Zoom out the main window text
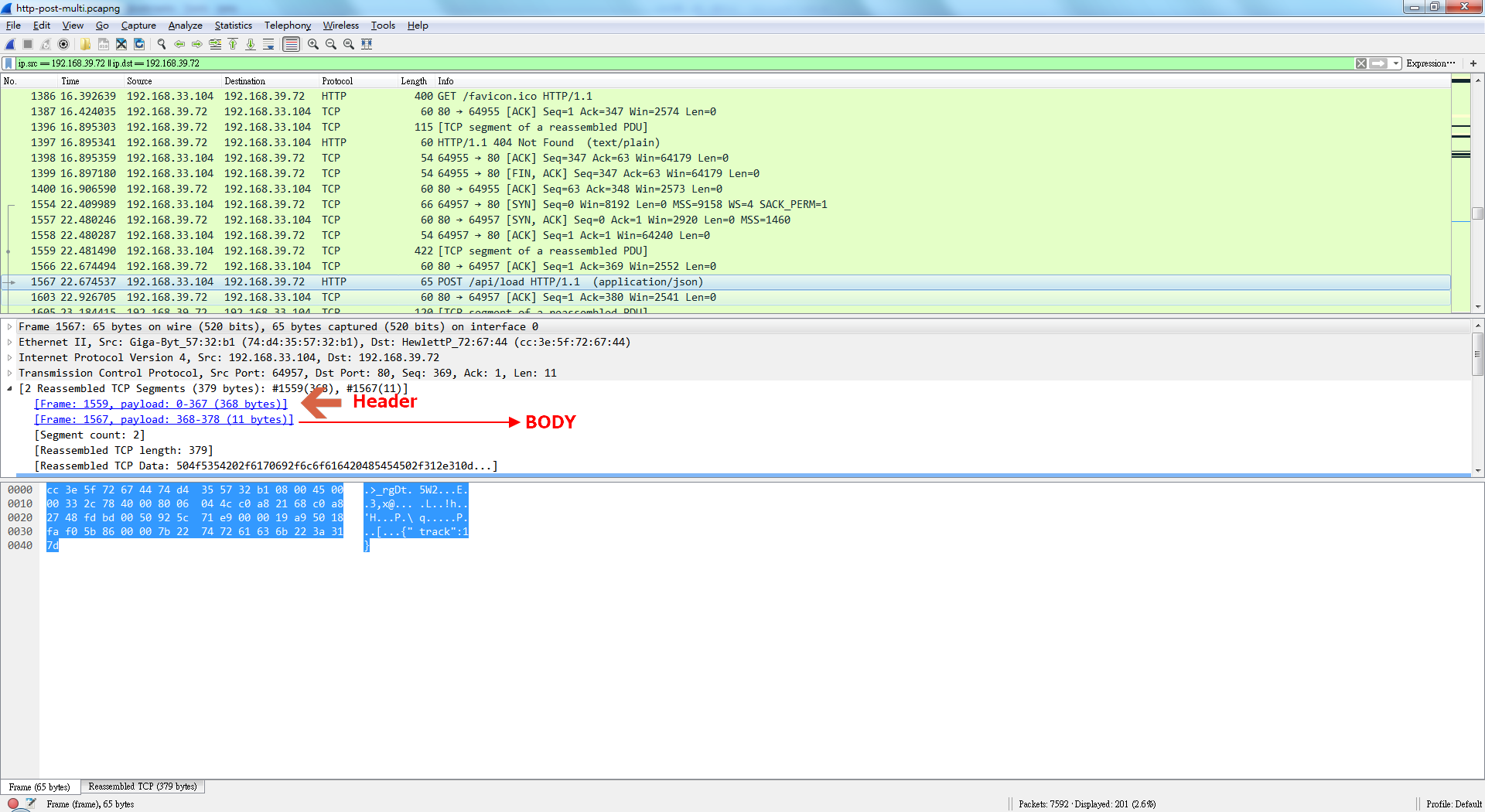The height and width of the screenshot is (812, 1485). tap(331, 44)
